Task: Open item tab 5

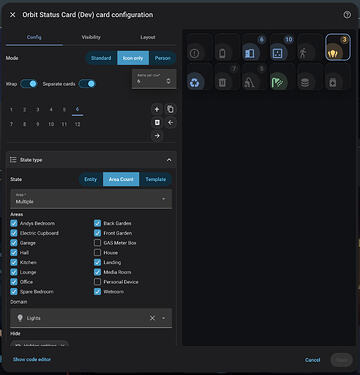Action: pos(64,109)
